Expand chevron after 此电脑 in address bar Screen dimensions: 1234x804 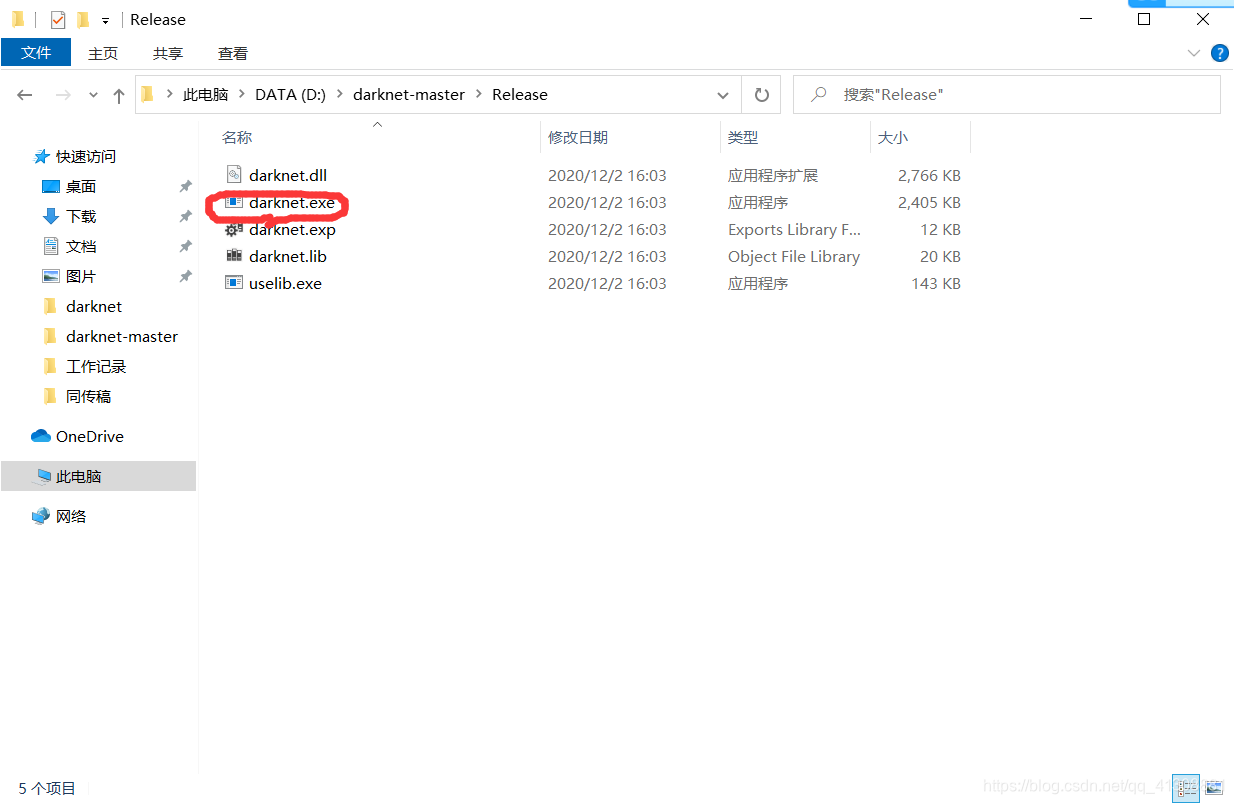tap(242, 94)
